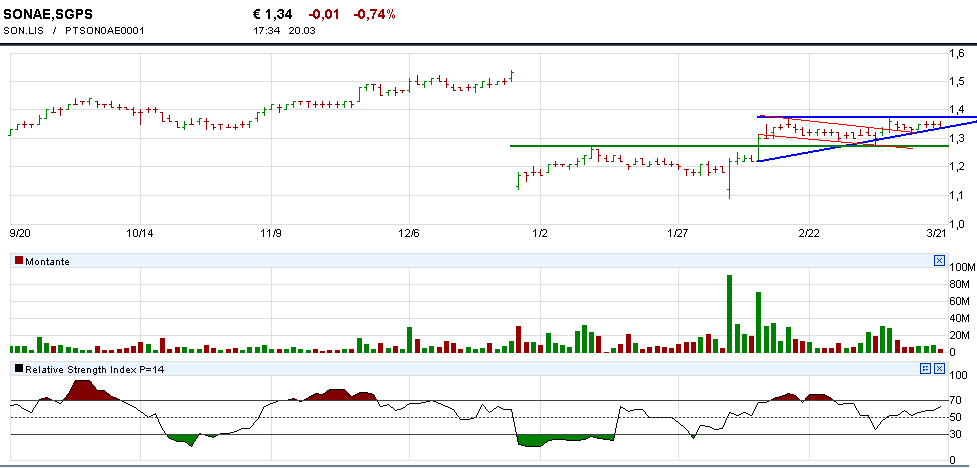This screenshot has height=468, width=977.
Task: Click the "SONAE,SGPS" stock title
Action: pyautogui.click(x=48, y=14)
